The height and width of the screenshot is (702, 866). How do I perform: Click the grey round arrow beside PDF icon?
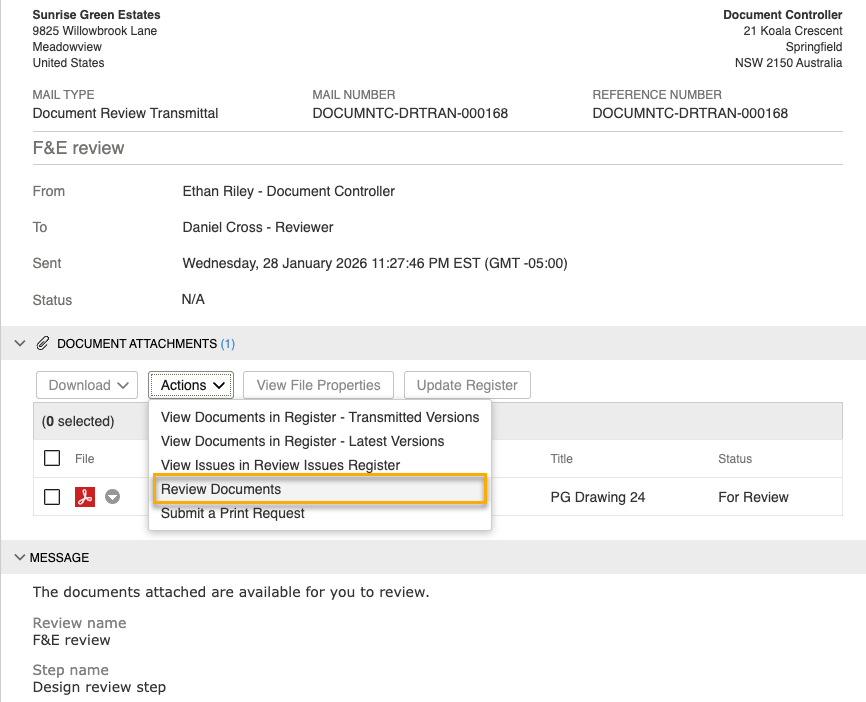[x=113, y=497]
